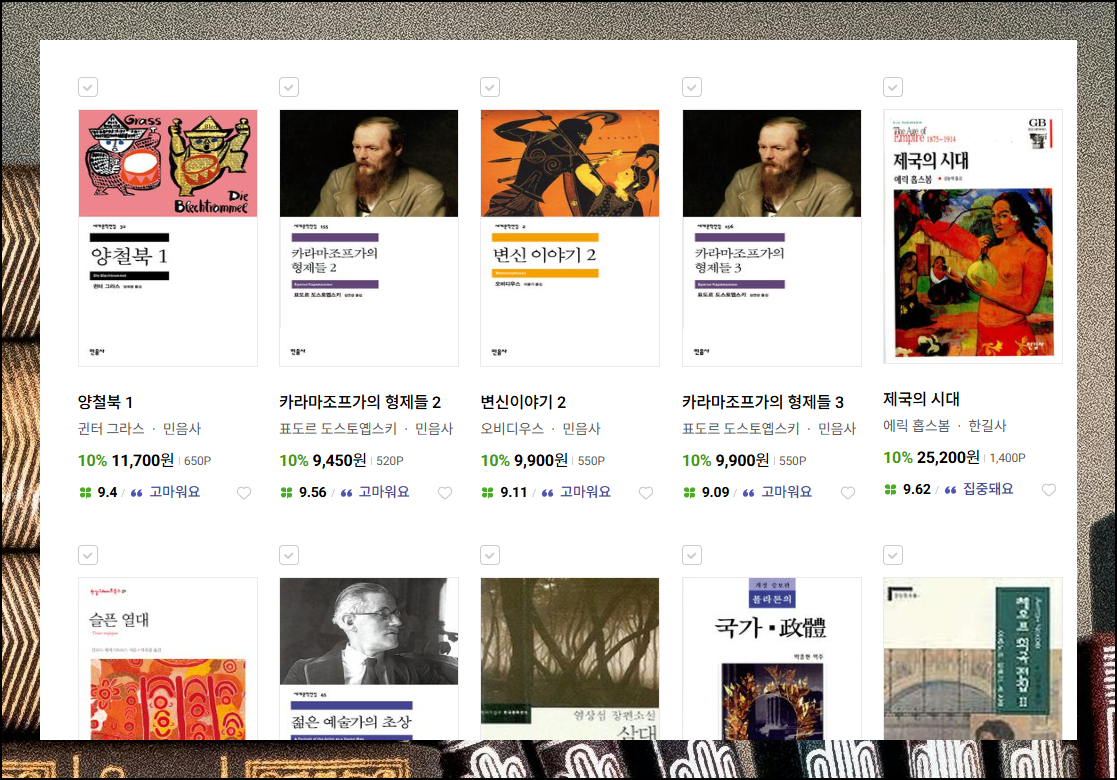This screenshot has height=780, width=1117.
Task: Open title link 양철북 1
Action: click(105, 402)
